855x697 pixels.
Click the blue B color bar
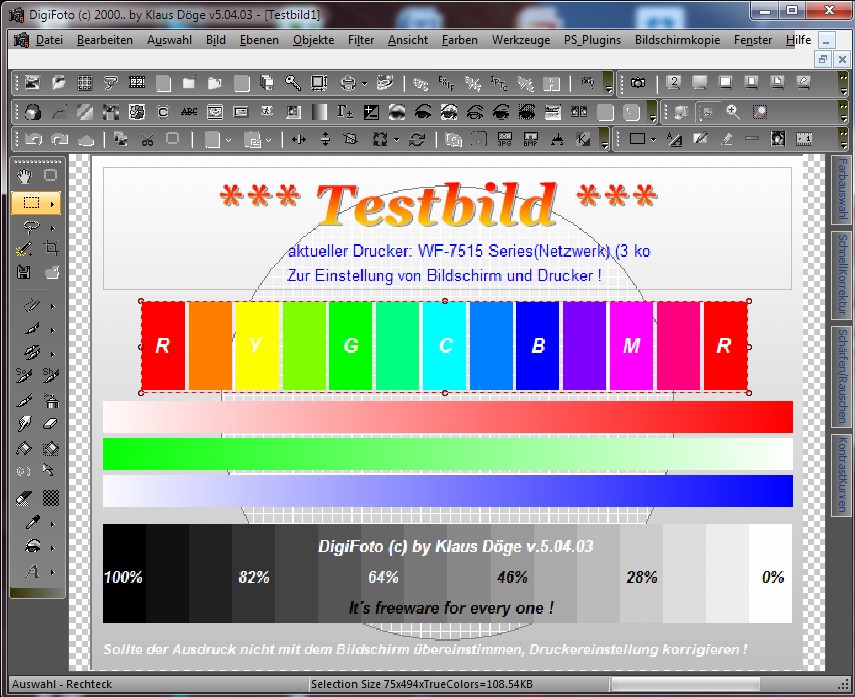pyautogui.click(x=538, y=346)
